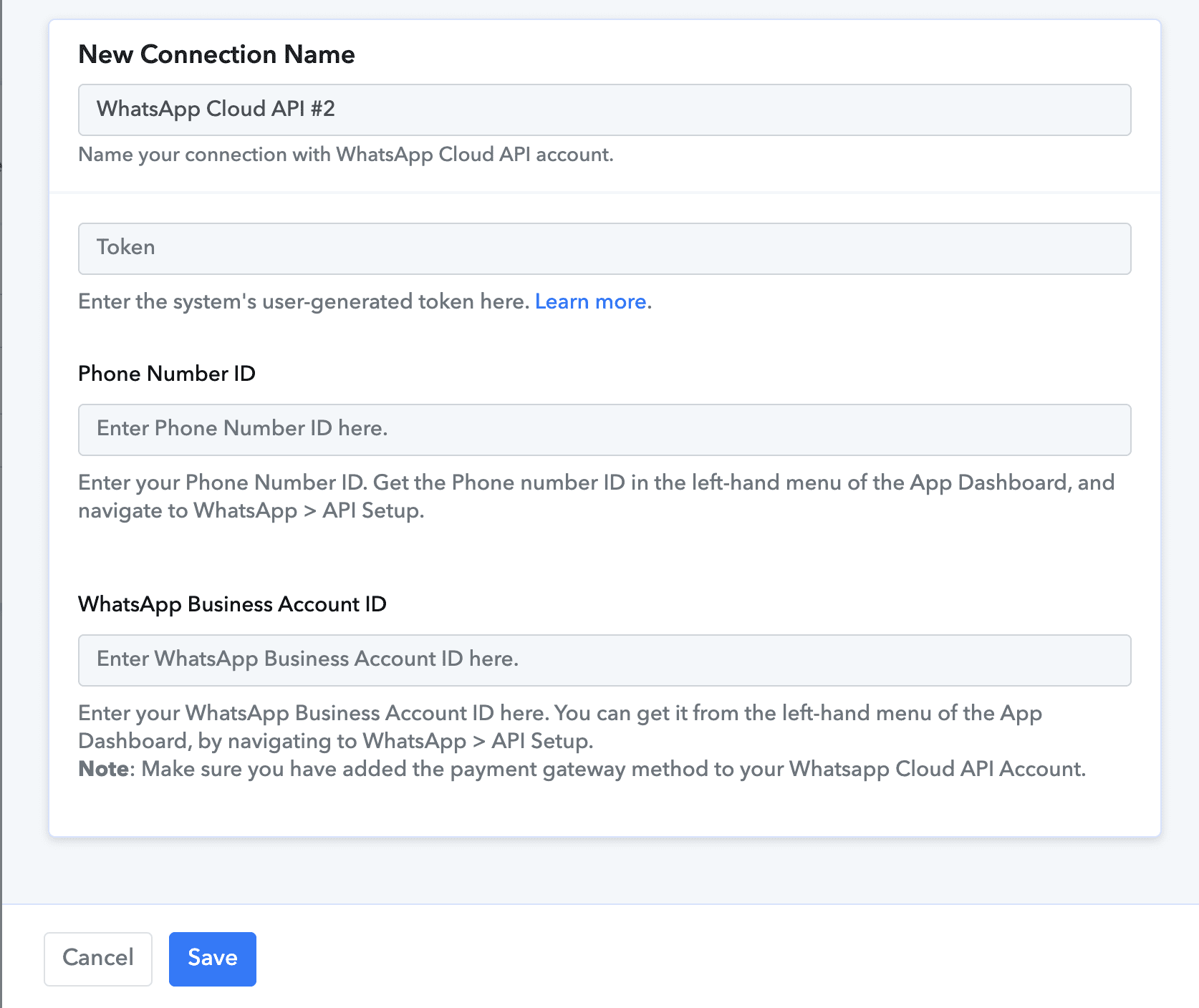
Task: Click the 'Name your connection' helper text
Action: (x=345, y=155)
